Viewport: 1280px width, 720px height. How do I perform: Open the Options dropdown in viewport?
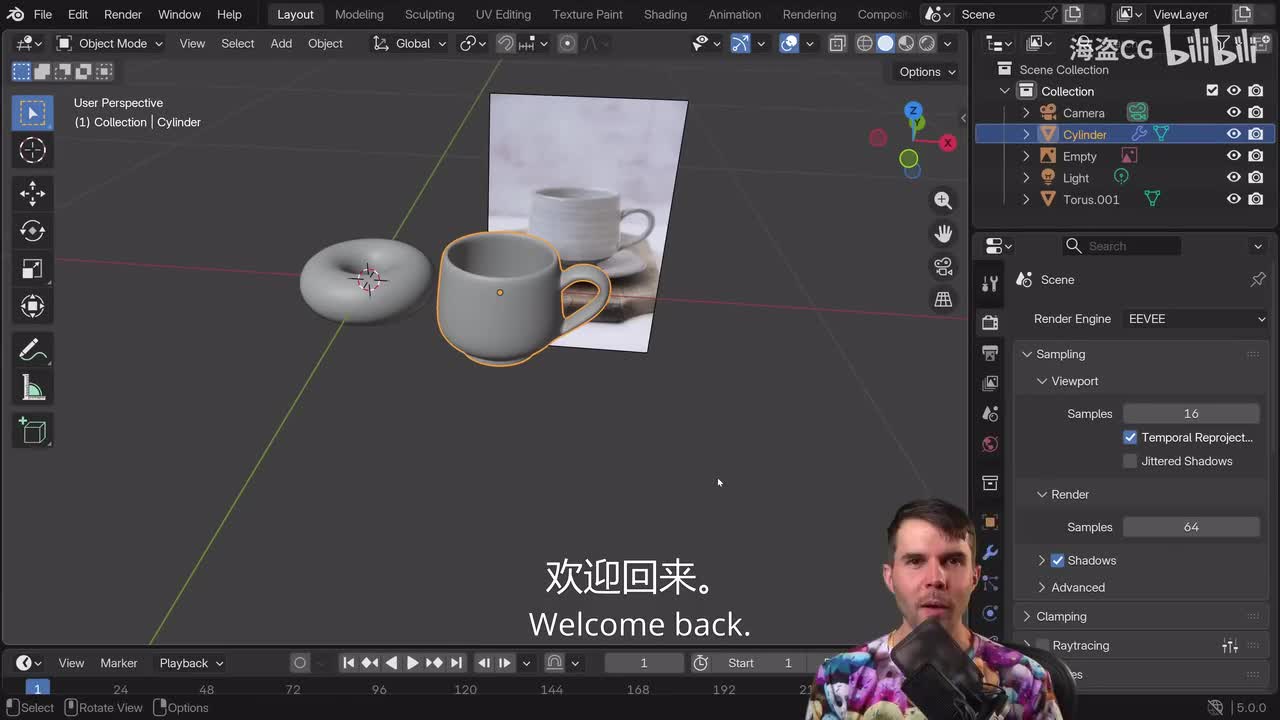[927, 71]
